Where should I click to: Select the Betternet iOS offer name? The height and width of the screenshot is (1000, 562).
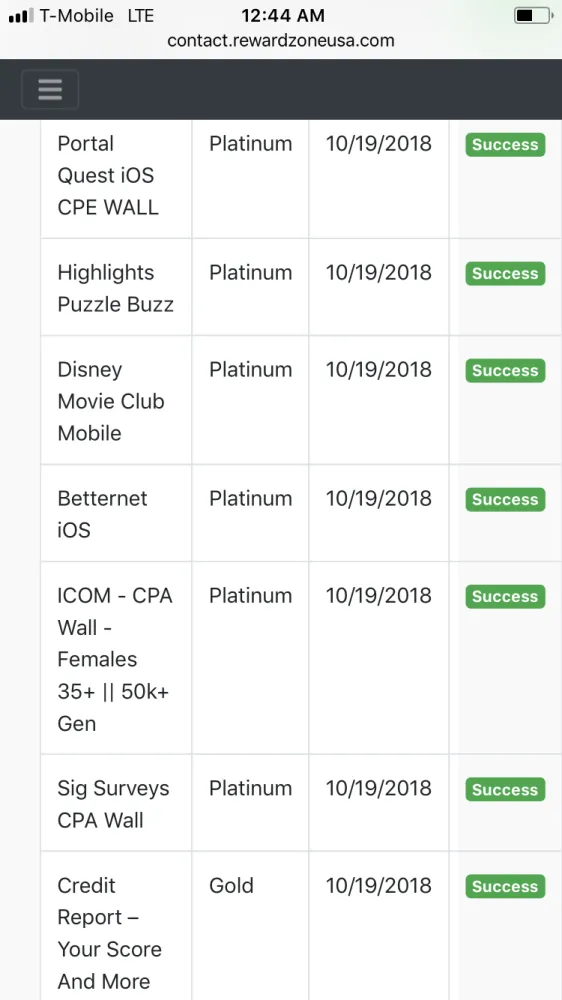pyautogui.click(x=102, y=514)
